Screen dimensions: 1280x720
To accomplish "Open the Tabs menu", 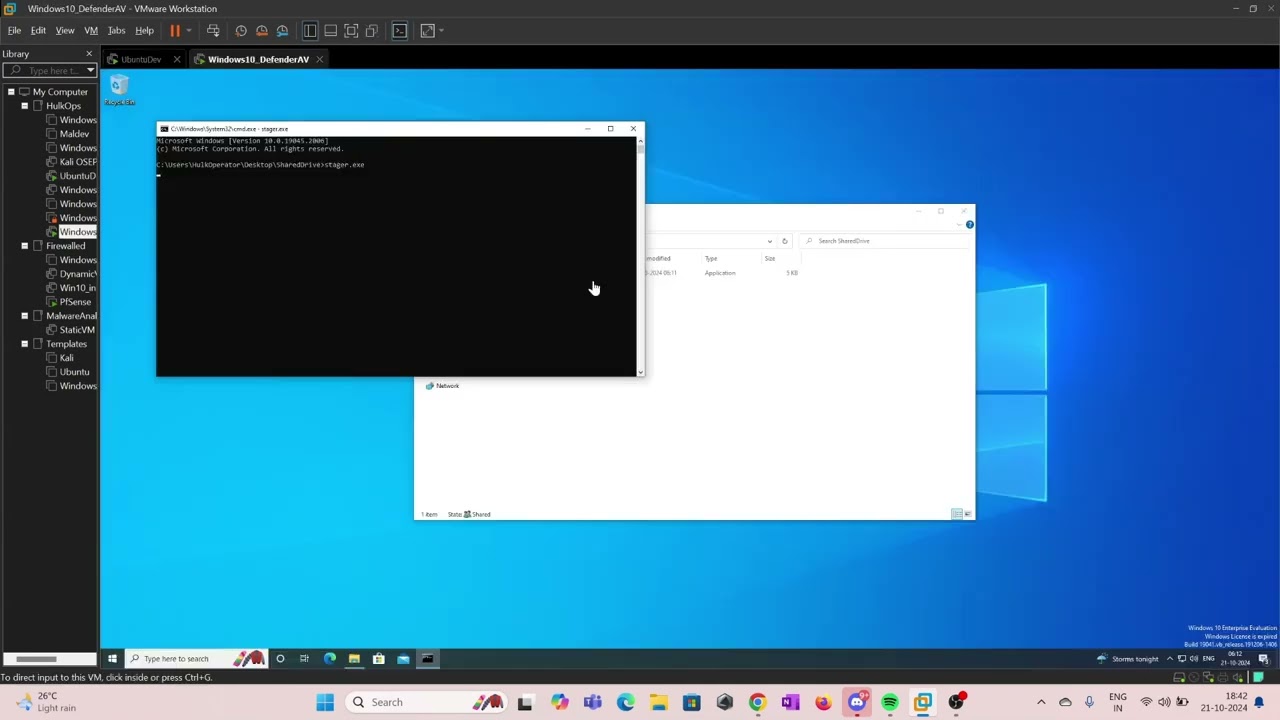I will [x=116, y=31].
